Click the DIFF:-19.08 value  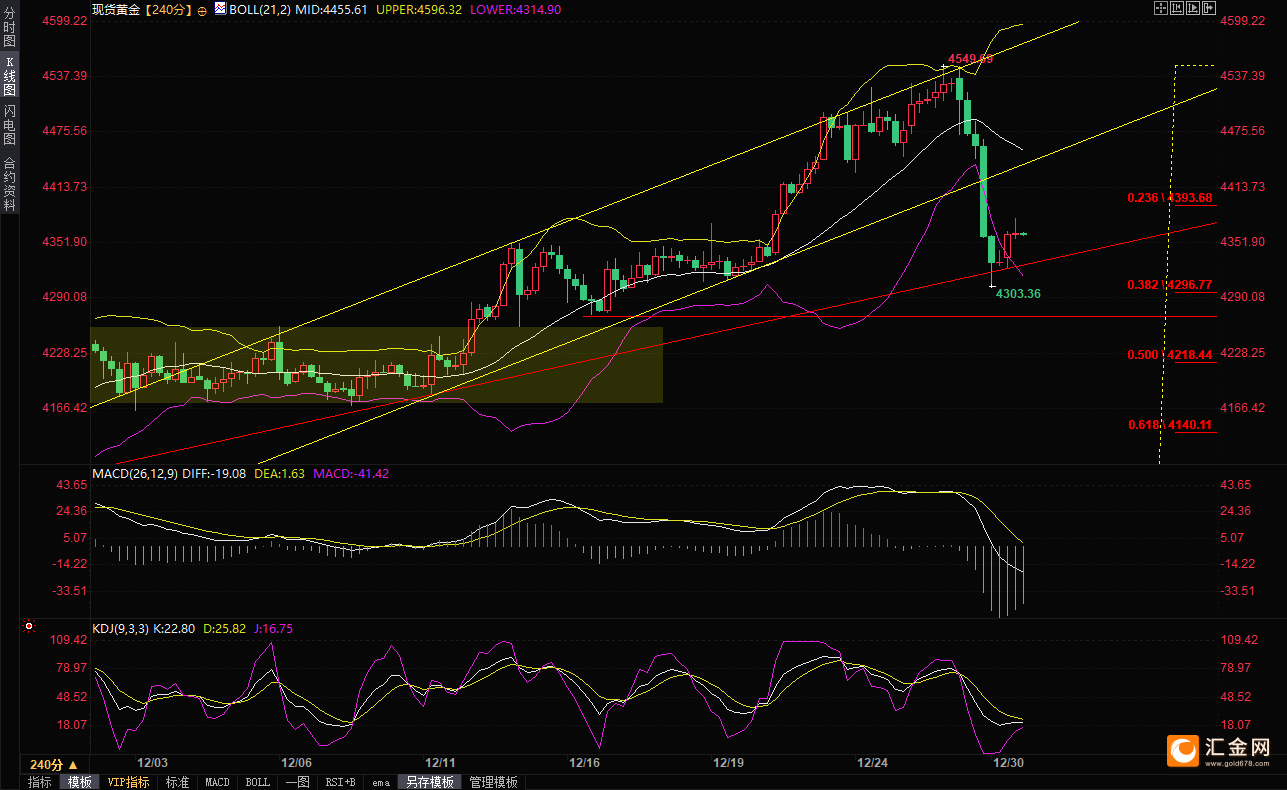pyautogui.click(x=214, y=474)
